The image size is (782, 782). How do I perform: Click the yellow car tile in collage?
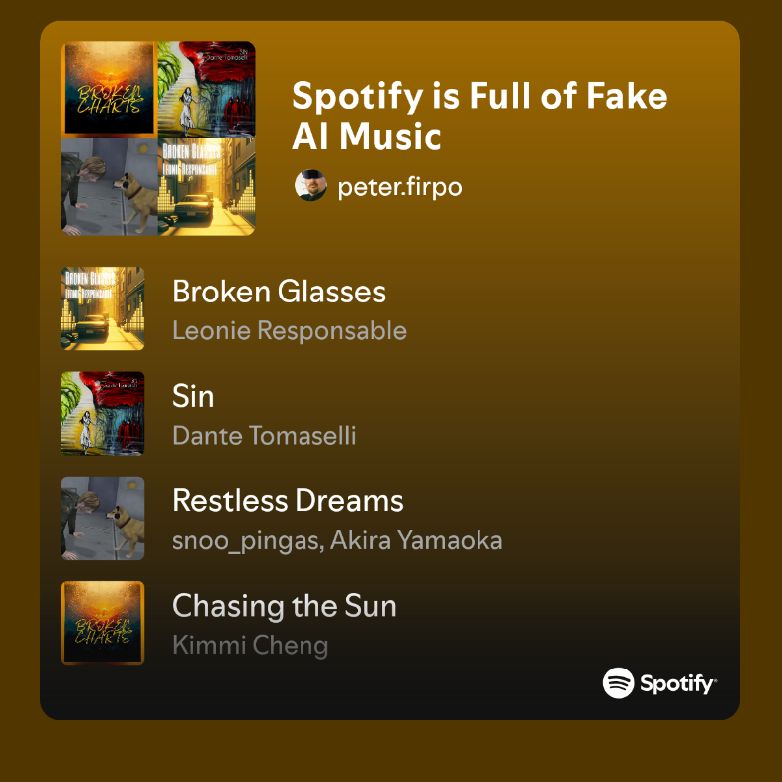[206, 187]
